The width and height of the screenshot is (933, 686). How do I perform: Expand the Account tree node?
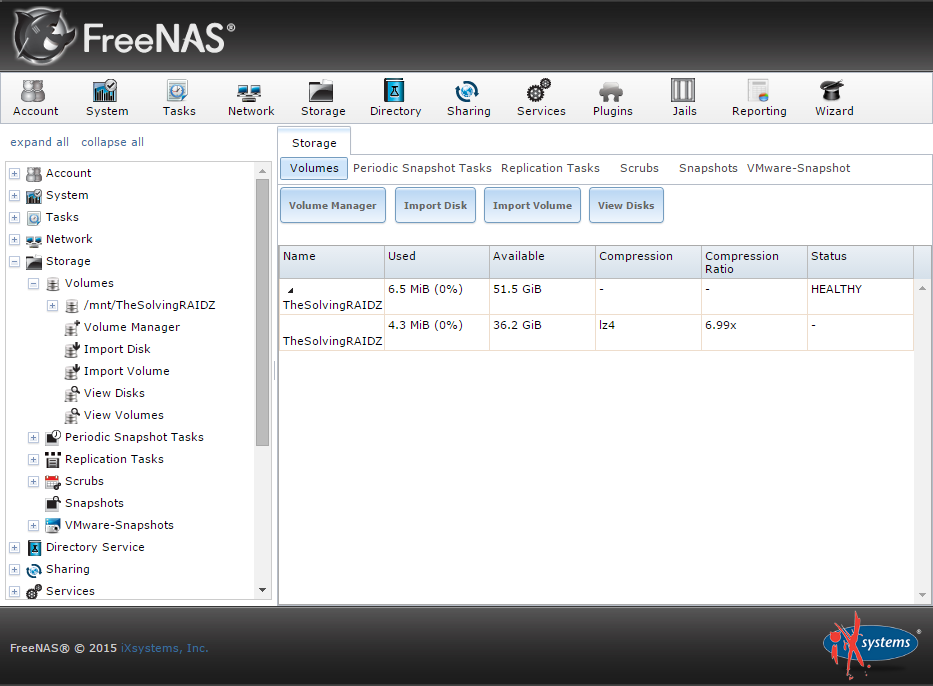14,174
